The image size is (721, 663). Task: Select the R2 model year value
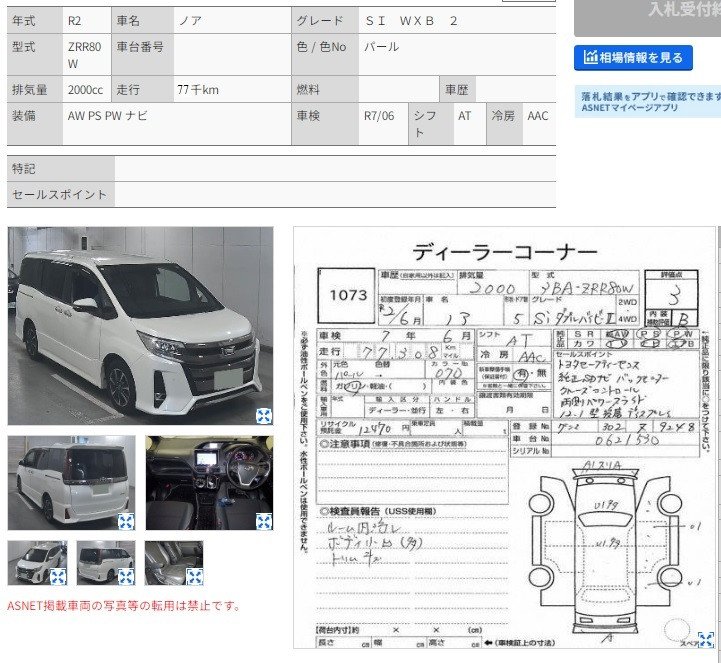74,21
